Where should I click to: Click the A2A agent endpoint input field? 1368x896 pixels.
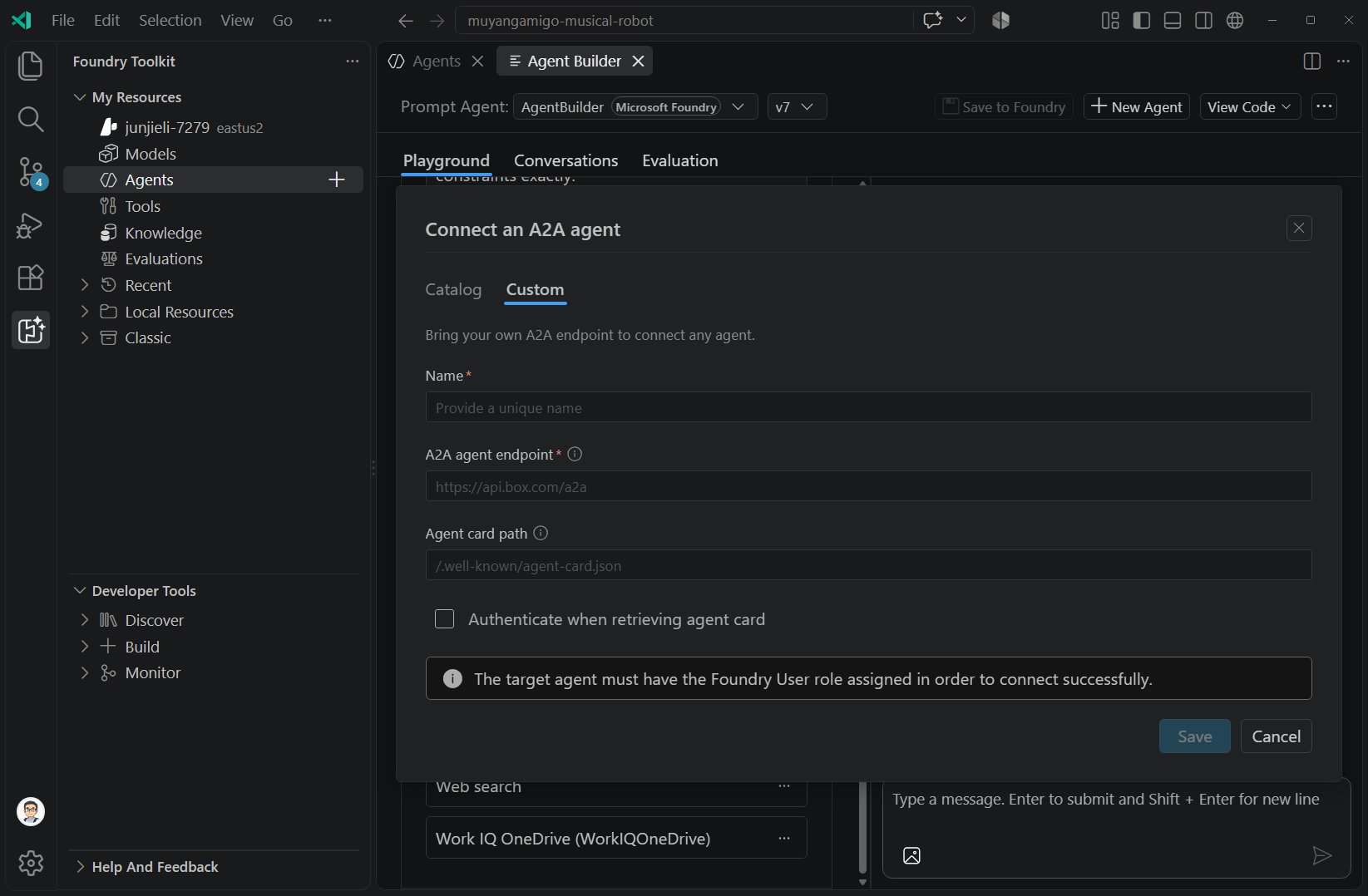[x=868, y=486]
